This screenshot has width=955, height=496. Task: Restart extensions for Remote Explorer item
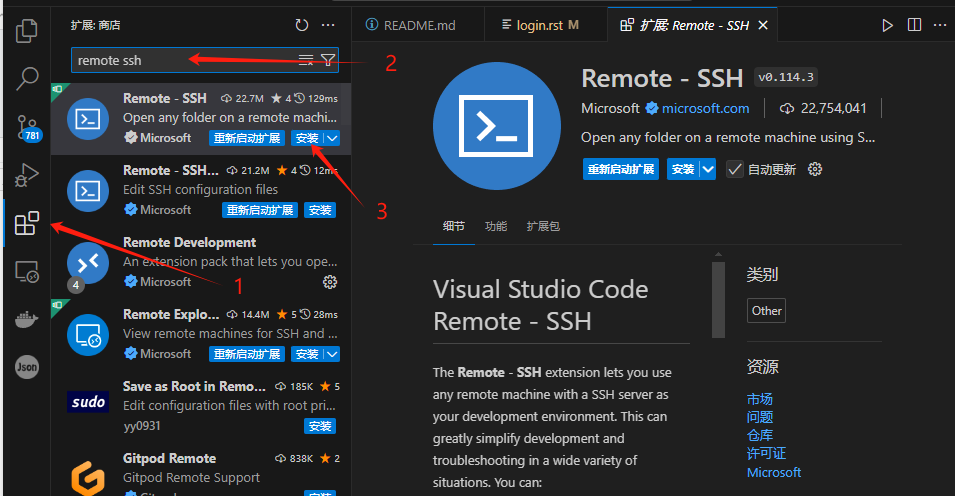point(247,354)
